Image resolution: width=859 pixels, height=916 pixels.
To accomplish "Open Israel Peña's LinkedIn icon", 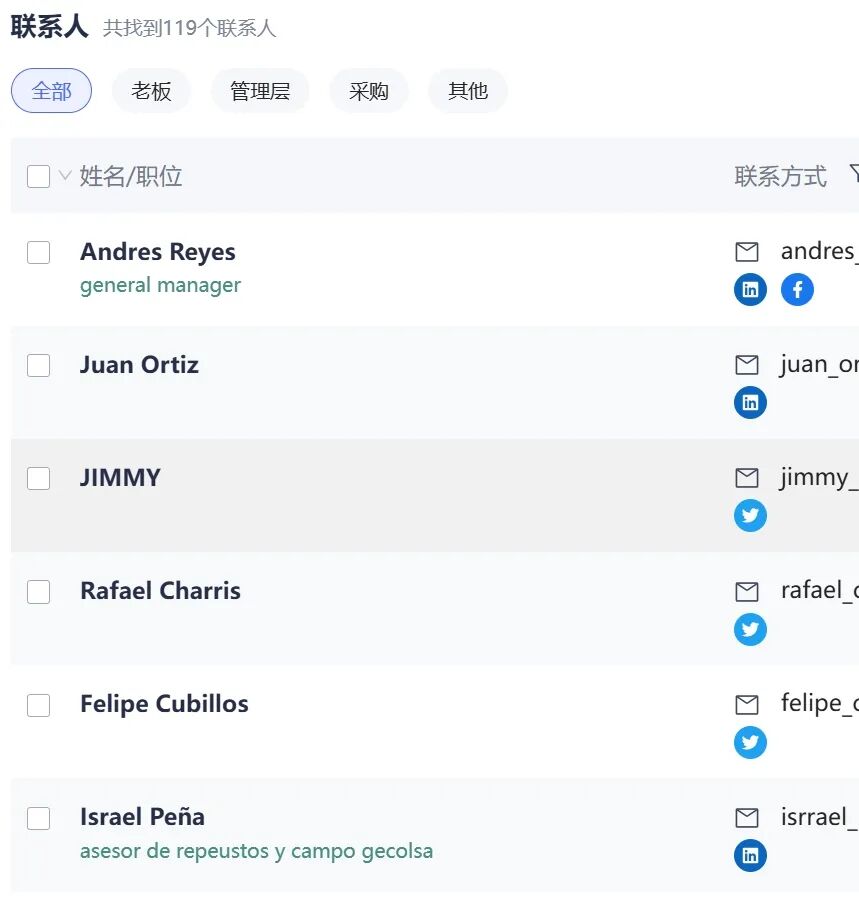I will (750, 855).
